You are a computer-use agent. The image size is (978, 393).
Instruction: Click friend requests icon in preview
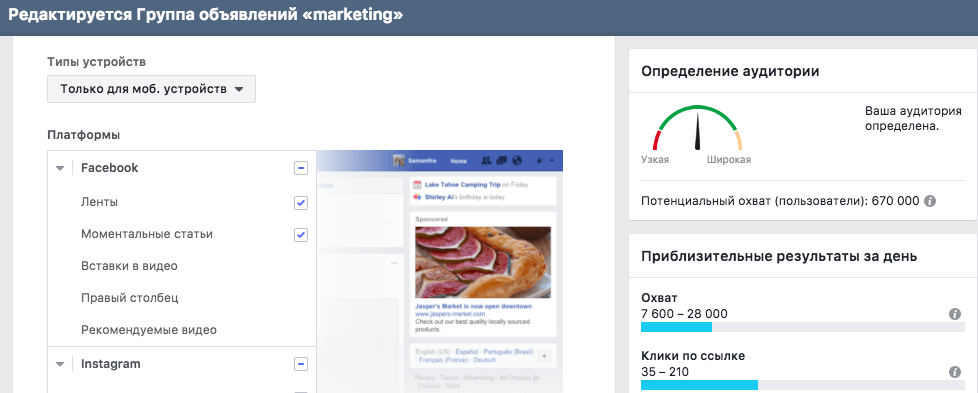(x=487, y=161)
